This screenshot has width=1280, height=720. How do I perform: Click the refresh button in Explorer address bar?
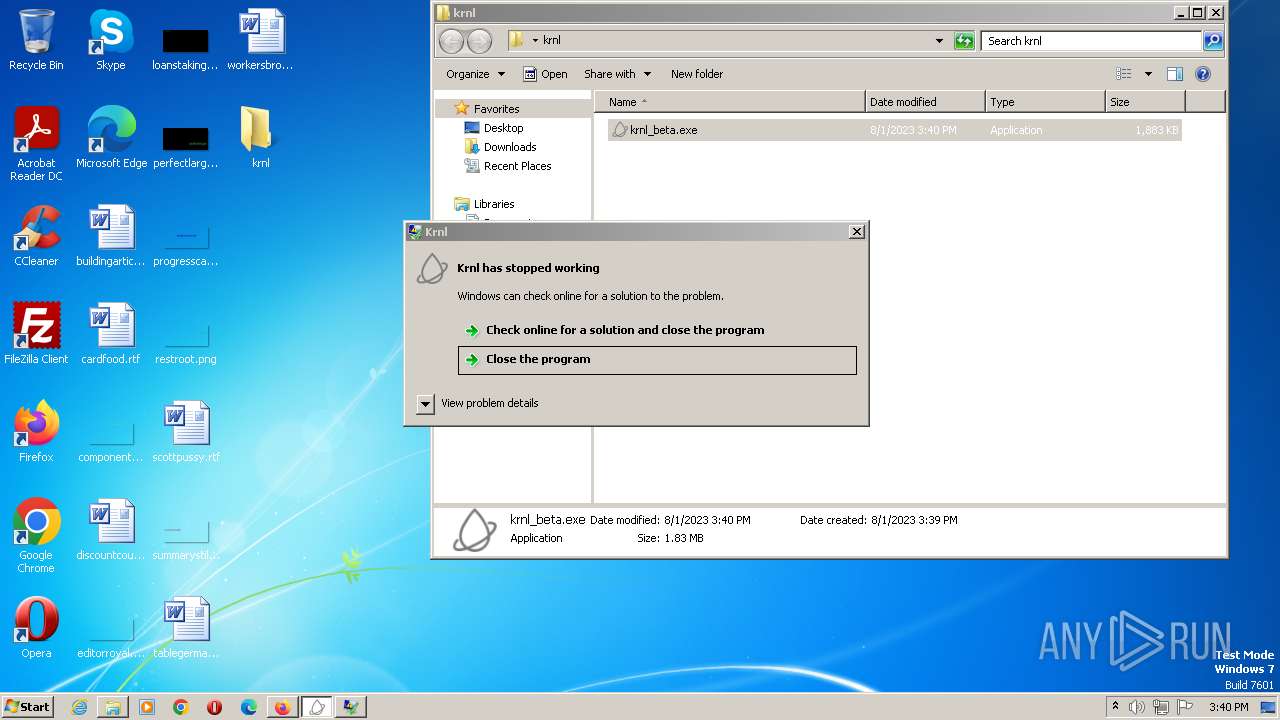pyautogui.click(x=964, y=41)
